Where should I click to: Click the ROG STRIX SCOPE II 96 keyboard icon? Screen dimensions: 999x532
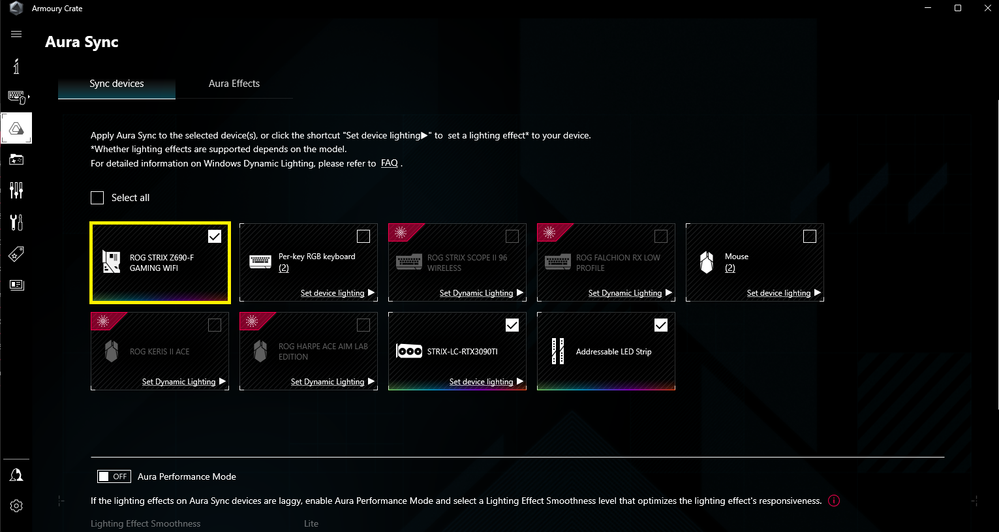[409, 262]
